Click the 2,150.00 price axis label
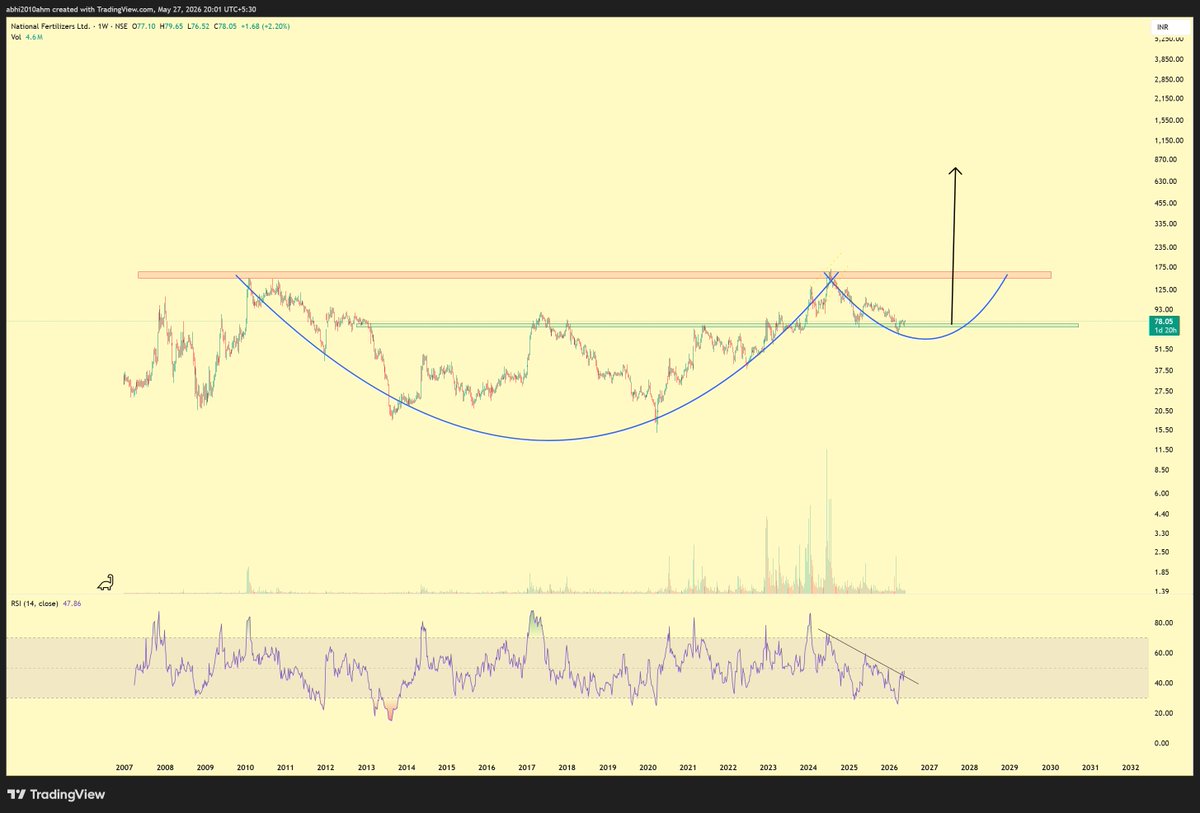1200x813 pixels. [x=1169, y=98]
